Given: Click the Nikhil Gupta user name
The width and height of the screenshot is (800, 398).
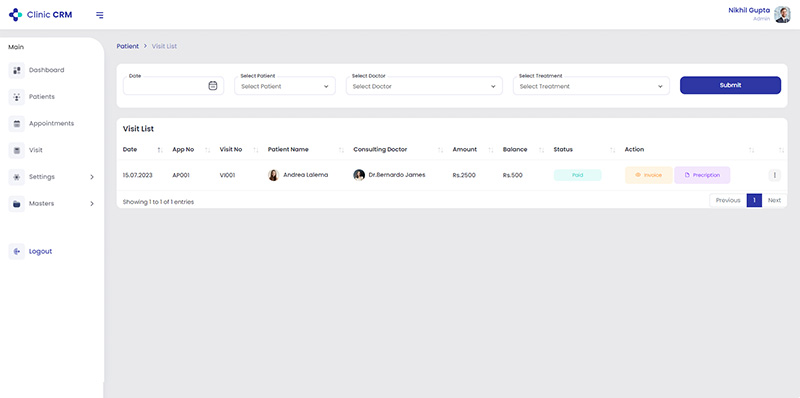Looking at the screenshot, I should 749,10.
